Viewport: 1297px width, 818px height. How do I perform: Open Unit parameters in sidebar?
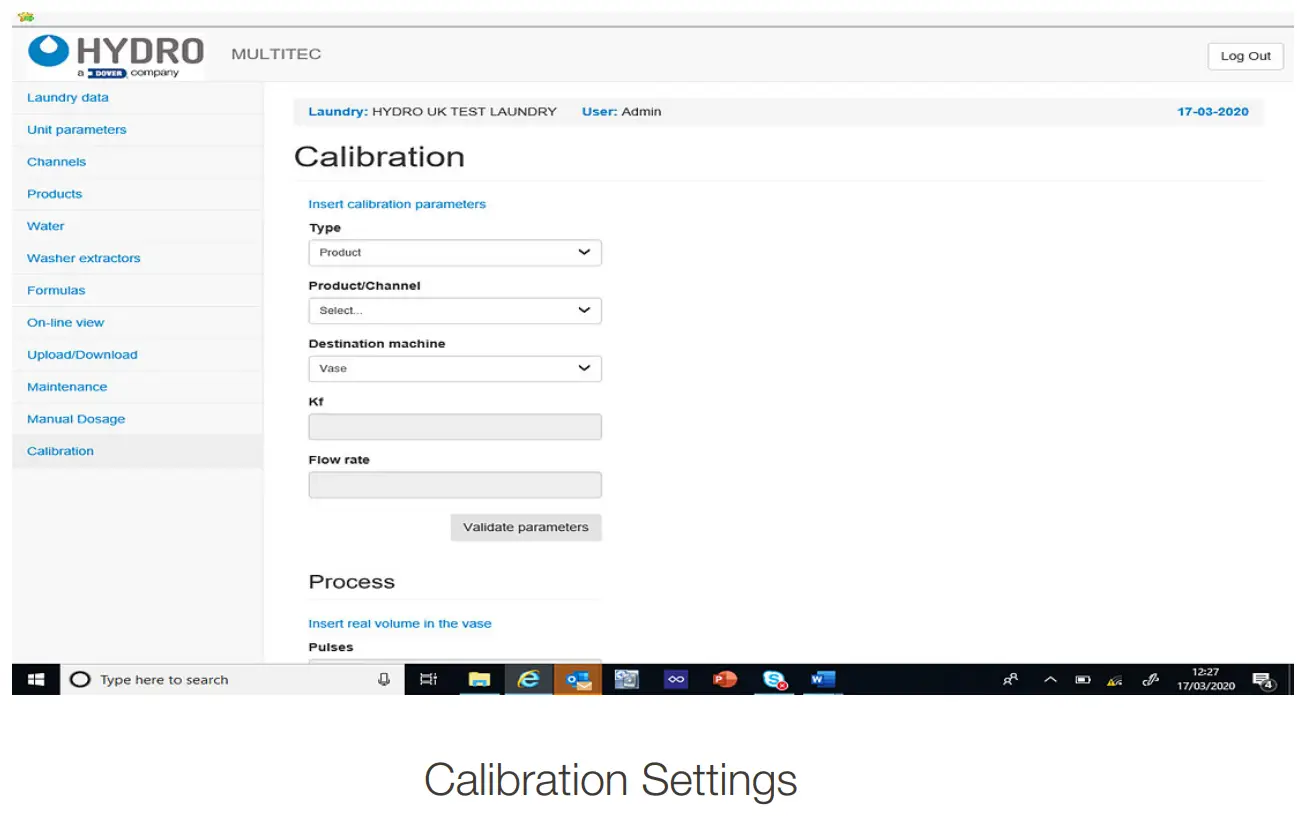coord(77,129)
